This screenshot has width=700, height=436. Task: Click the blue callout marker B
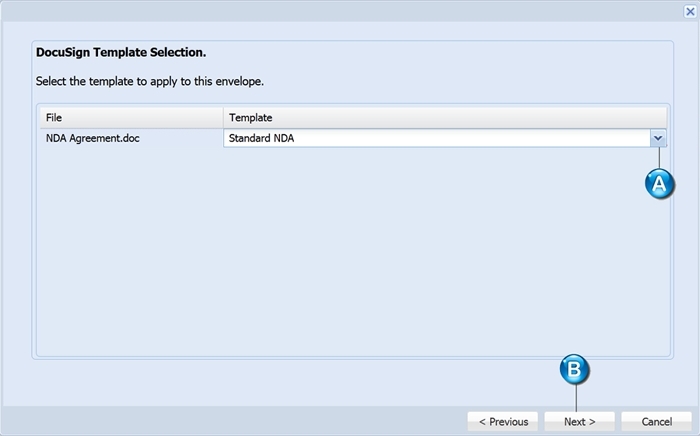[575, 370]
